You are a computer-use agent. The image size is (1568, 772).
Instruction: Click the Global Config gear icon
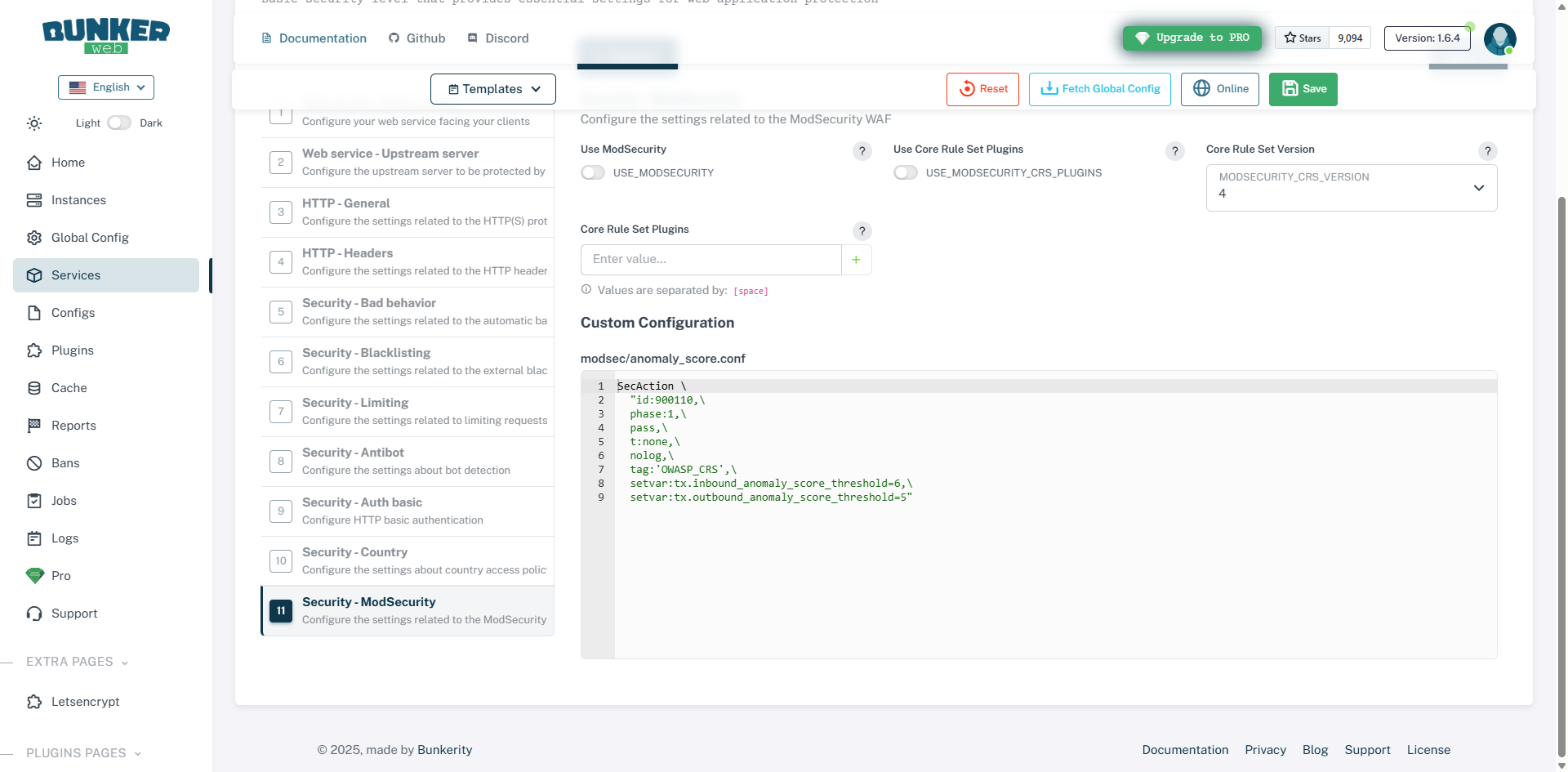[34, 238]
